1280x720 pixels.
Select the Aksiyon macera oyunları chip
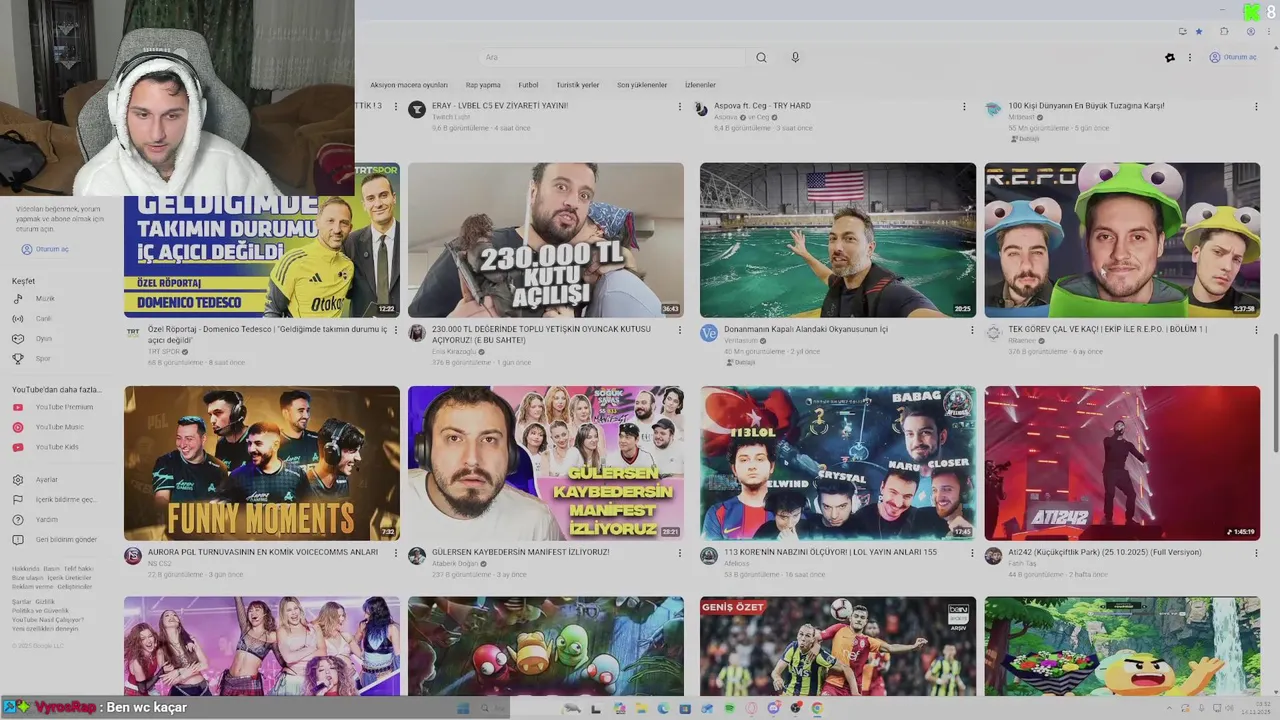(409, 85)
